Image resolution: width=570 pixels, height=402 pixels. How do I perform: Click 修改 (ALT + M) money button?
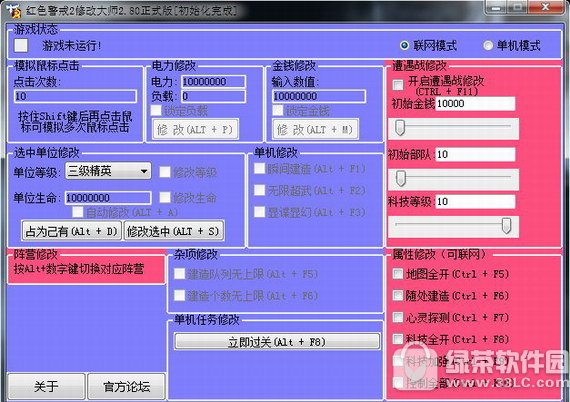[x=315, y=129]
